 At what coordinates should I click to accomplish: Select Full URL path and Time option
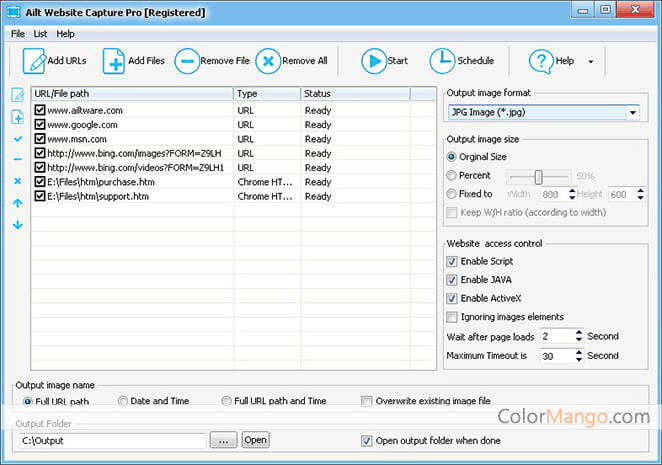(227, 401)
